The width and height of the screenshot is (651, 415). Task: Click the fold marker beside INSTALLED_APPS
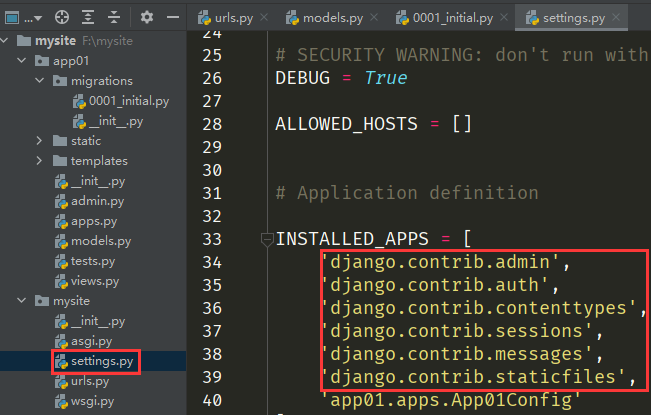(266, 239)
